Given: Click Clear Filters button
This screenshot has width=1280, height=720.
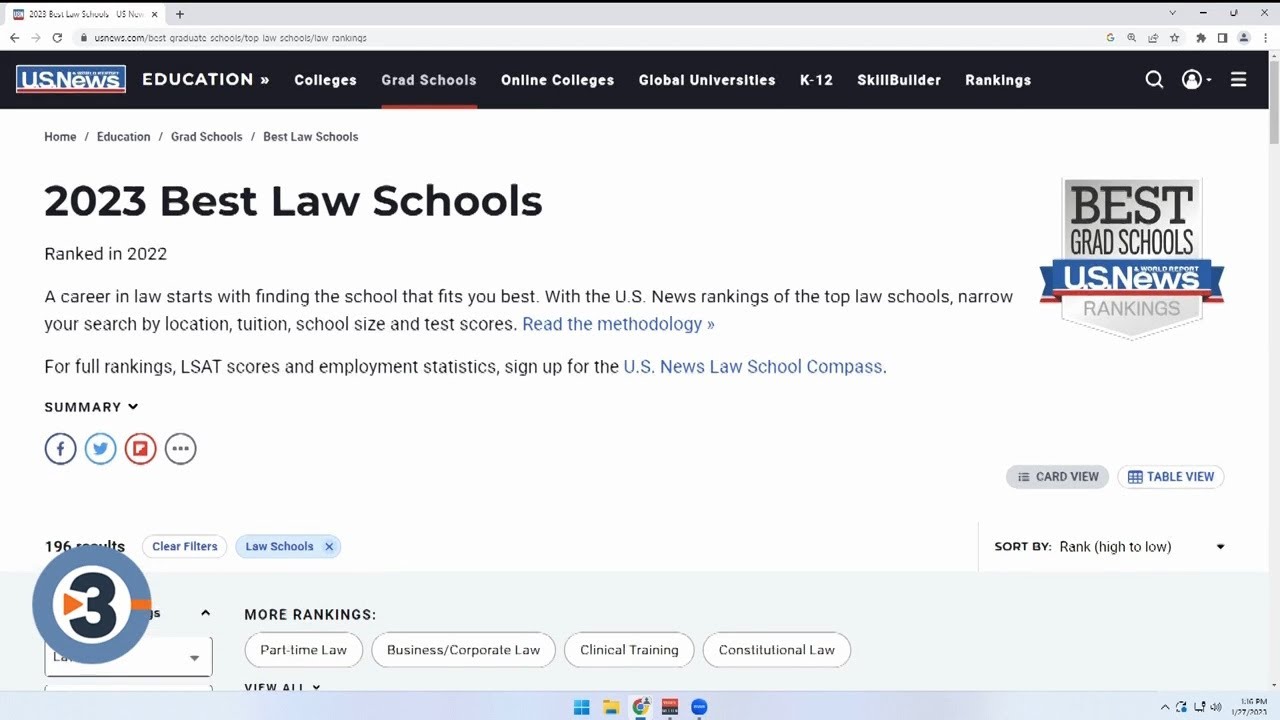Looking at the screenshot, I should tap(185, 546).
